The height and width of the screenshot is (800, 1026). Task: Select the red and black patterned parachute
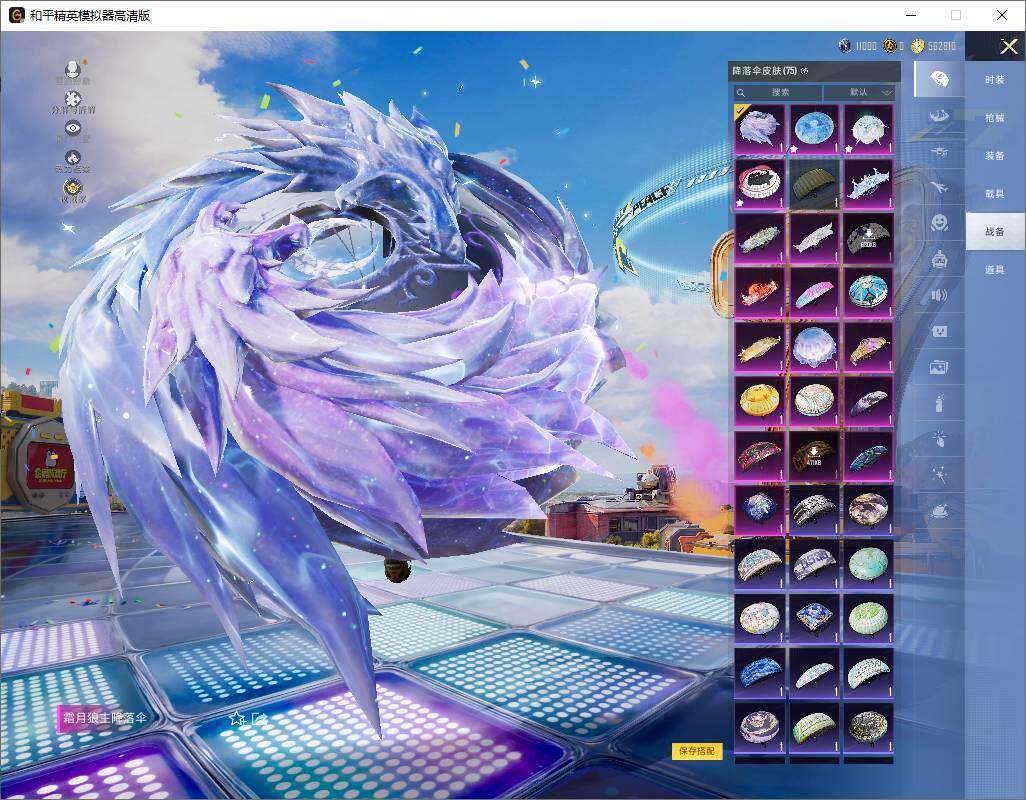(x=759, y=455)
